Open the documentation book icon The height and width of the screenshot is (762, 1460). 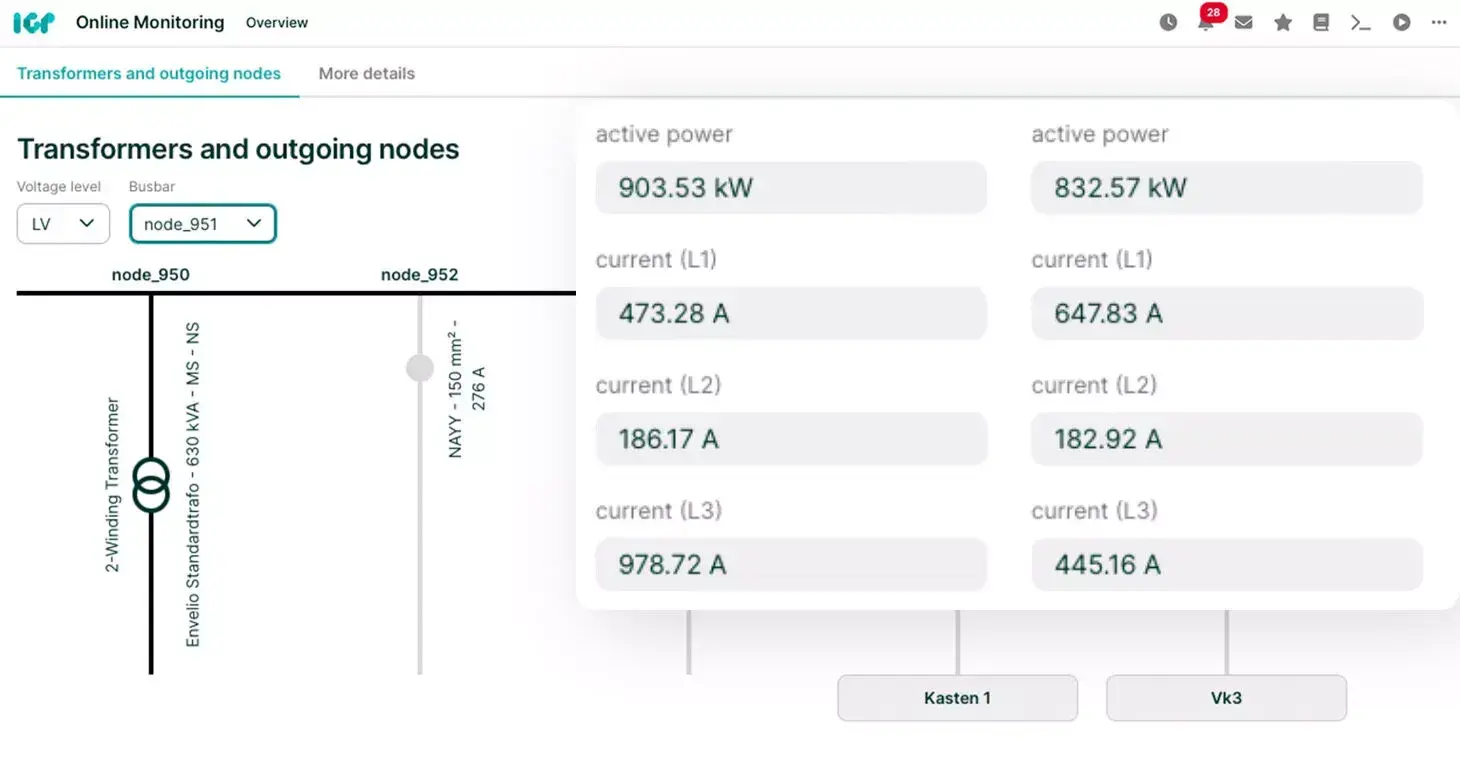click(1321, 22)
